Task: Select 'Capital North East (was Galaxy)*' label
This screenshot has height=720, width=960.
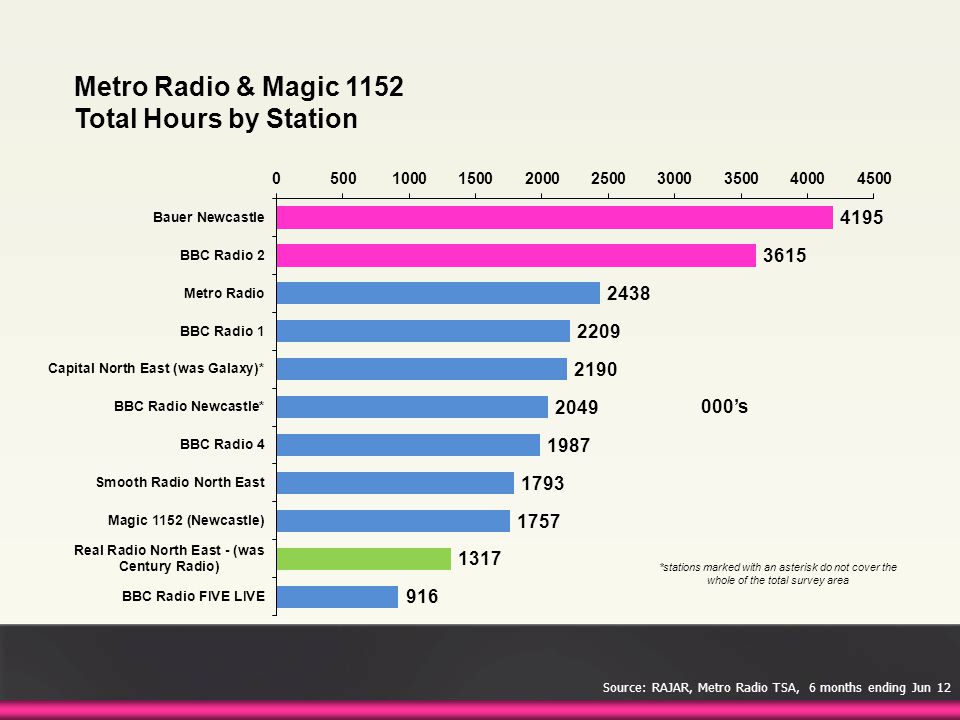Action: coord(156,369)
